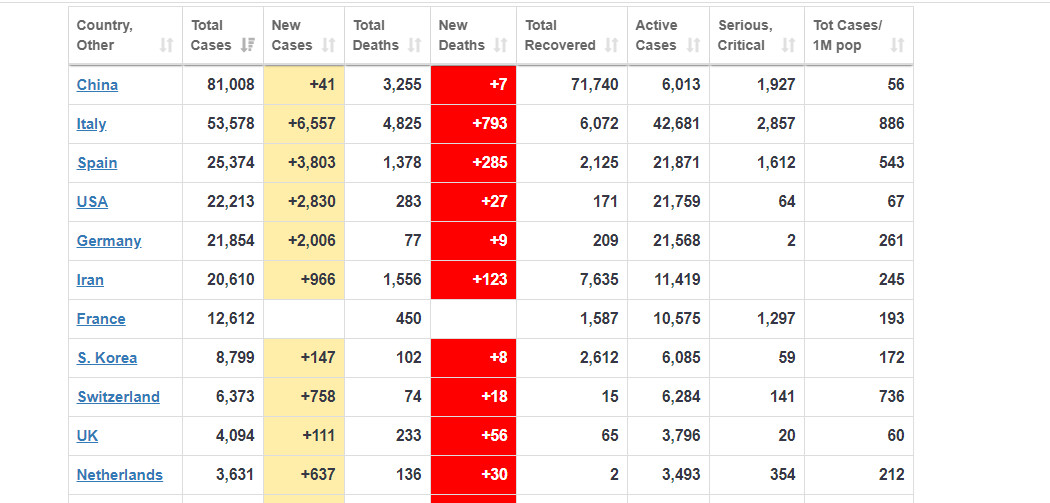The image size is (1050, 503).
Task: Open the Germany country link
Action: (x=109, y=241)
